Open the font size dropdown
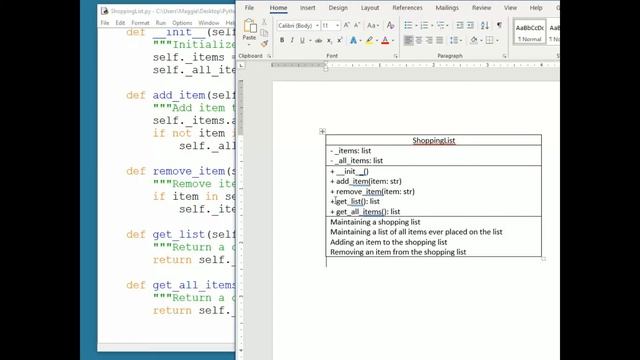The width and height of the screenshot is (640, 360). tap(337, 26)
